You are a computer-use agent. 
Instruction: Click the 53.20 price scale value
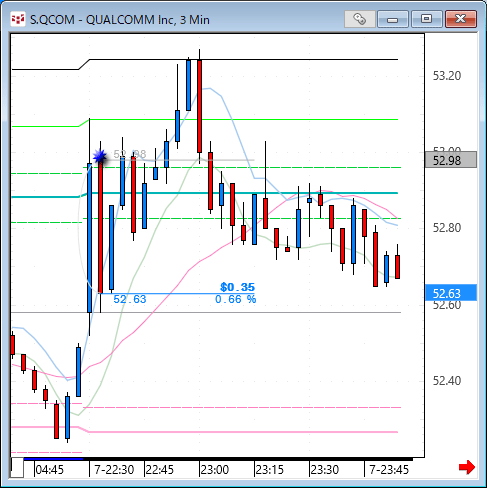pyautogui.click(x=447, y=76)
